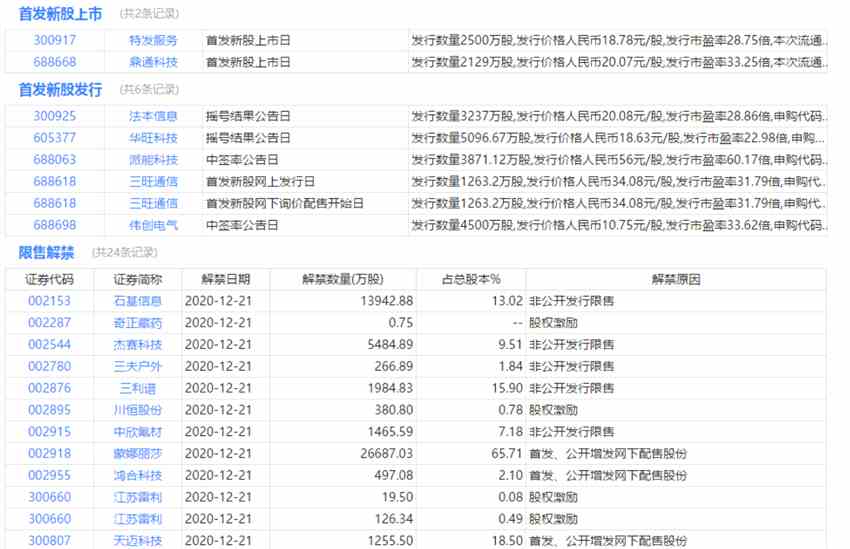Viewport: 850px width, 549px height.
Task: Select the 首发新股上市日 cell for 300917
Action: pos(248,40)
